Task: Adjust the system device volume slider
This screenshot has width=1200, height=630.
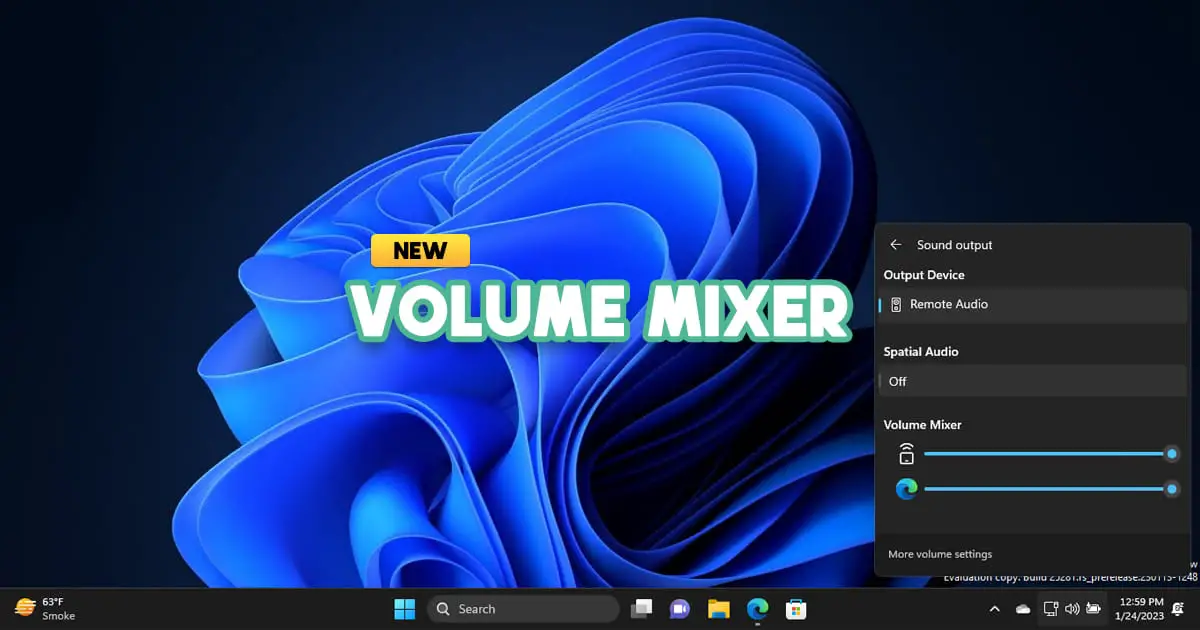Action: (1051, 454)
